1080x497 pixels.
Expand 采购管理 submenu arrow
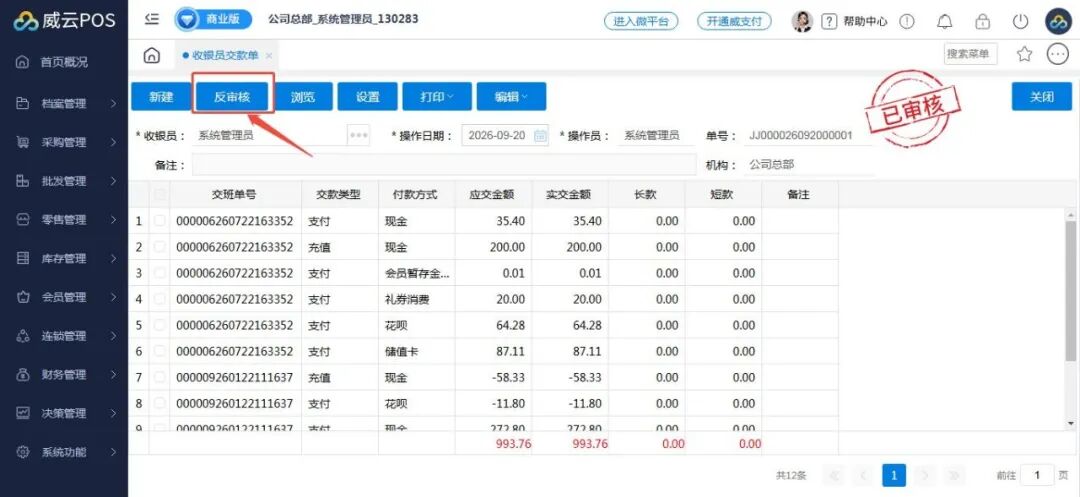(113, 142)
